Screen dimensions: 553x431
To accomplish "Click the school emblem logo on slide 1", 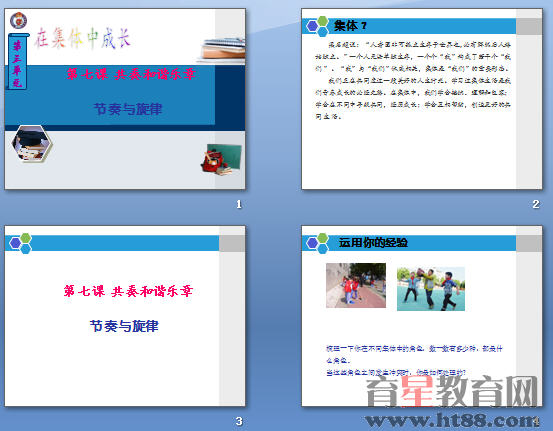I will 18,20.
